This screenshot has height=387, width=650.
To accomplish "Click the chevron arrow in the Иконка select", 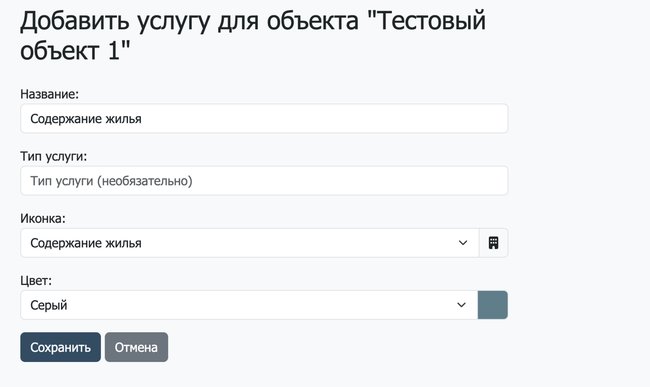I will tap(463, 243).
